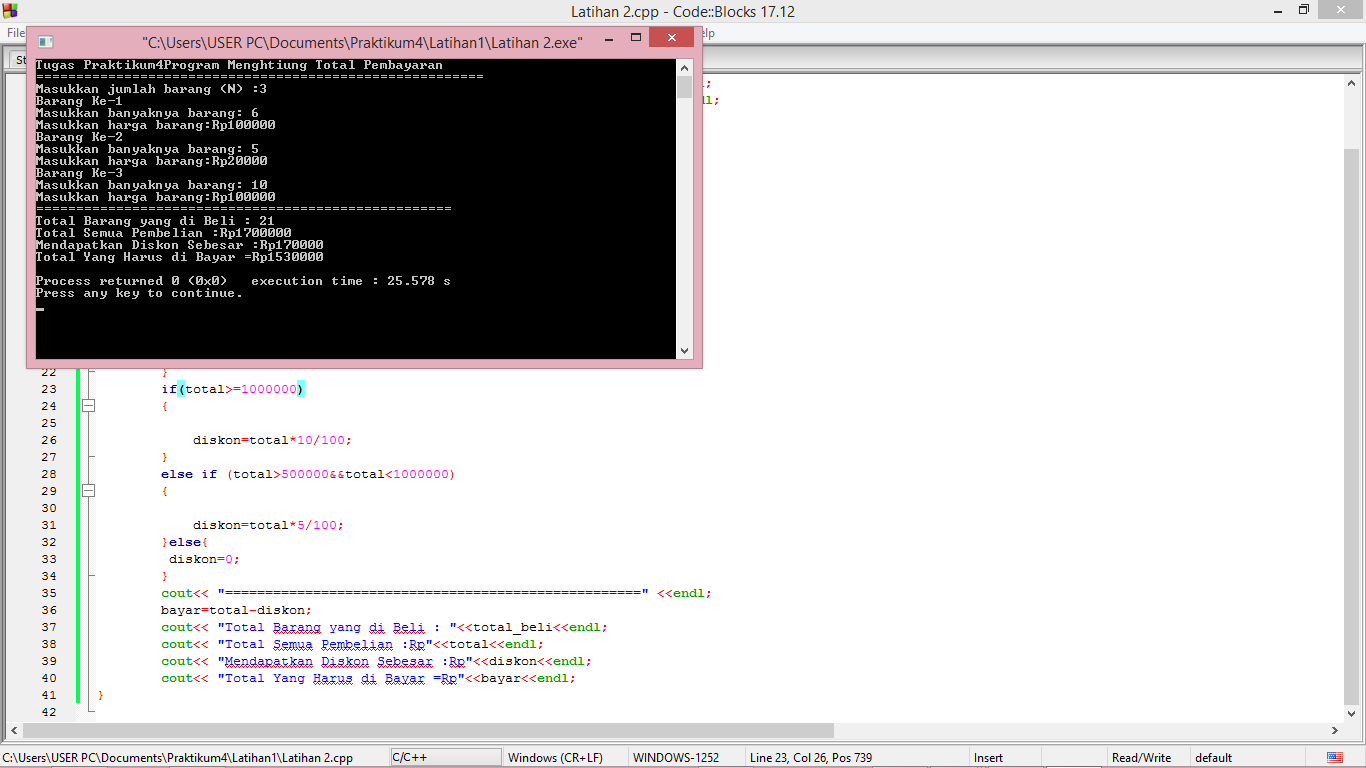This screenshot has height=768, width=1366.
Task: Click the bayar=total-diskon code line
Action: [x=236, y=610]
